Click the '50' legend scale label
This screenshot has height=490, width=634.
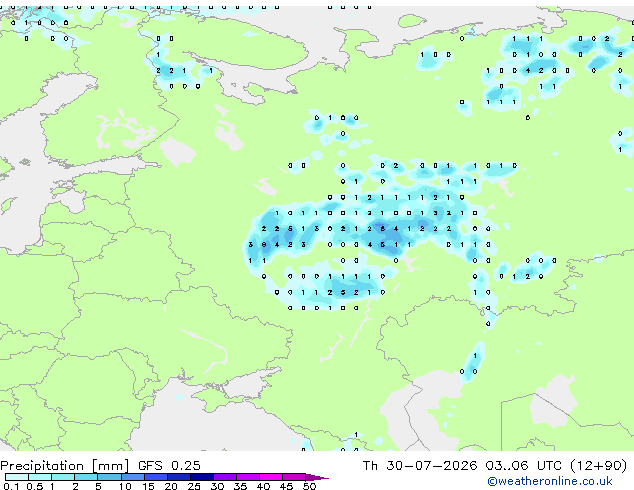click(x=309, y=486)
